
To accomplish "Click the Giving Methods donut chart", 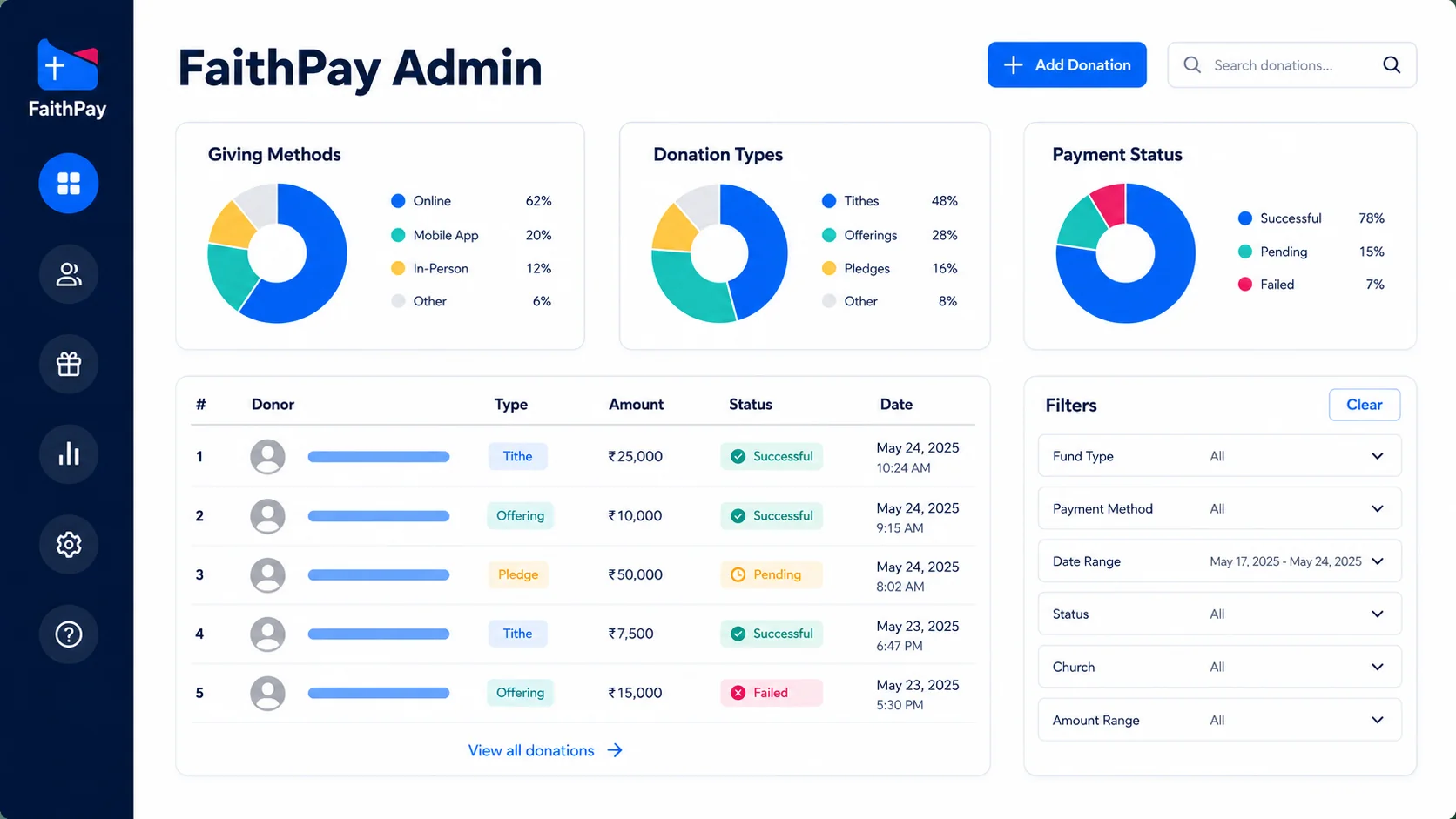I will 277,253.
